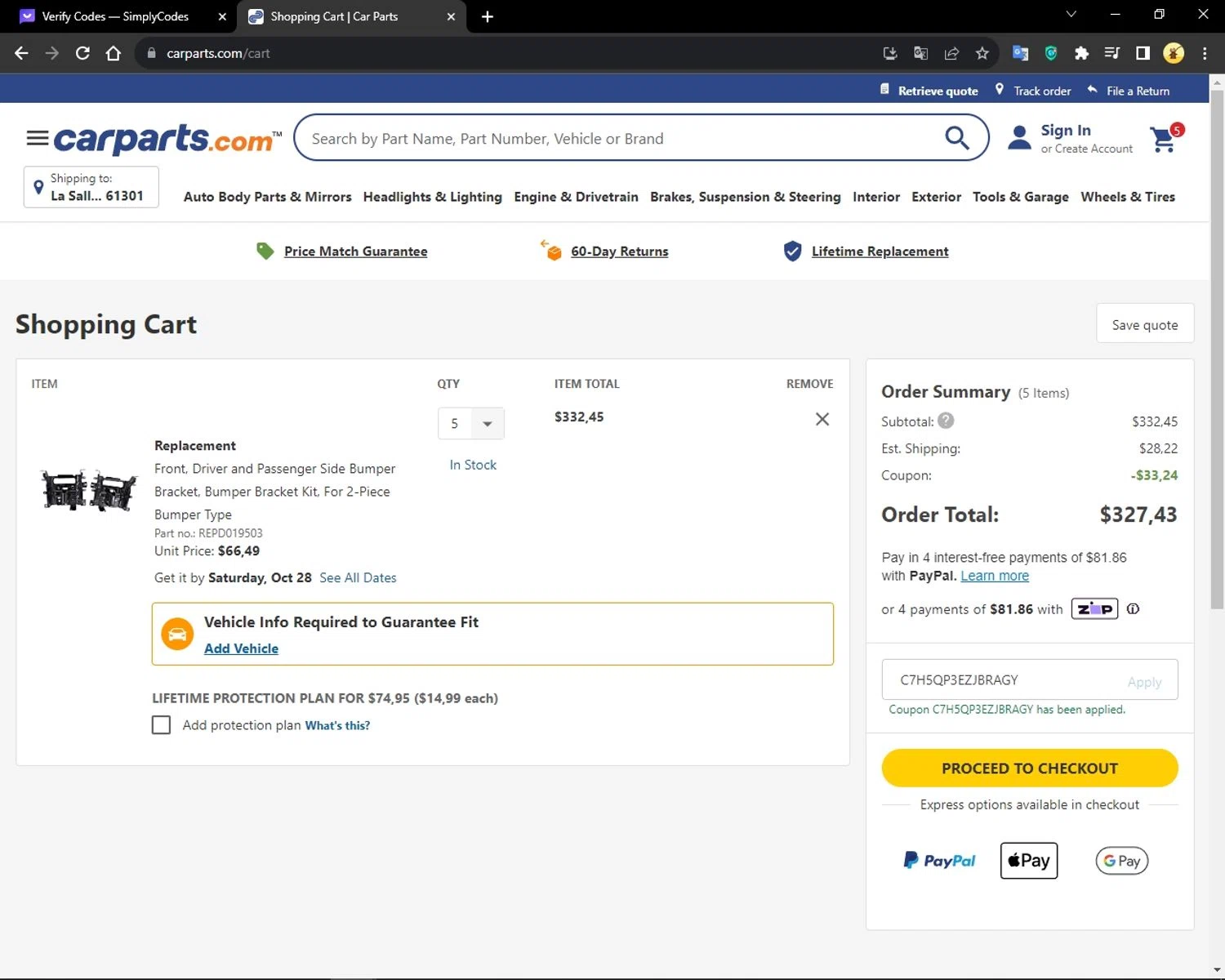
Task: Click the Google Translate extension icon
Action: pyautogui.click(x=1020, y=53)
